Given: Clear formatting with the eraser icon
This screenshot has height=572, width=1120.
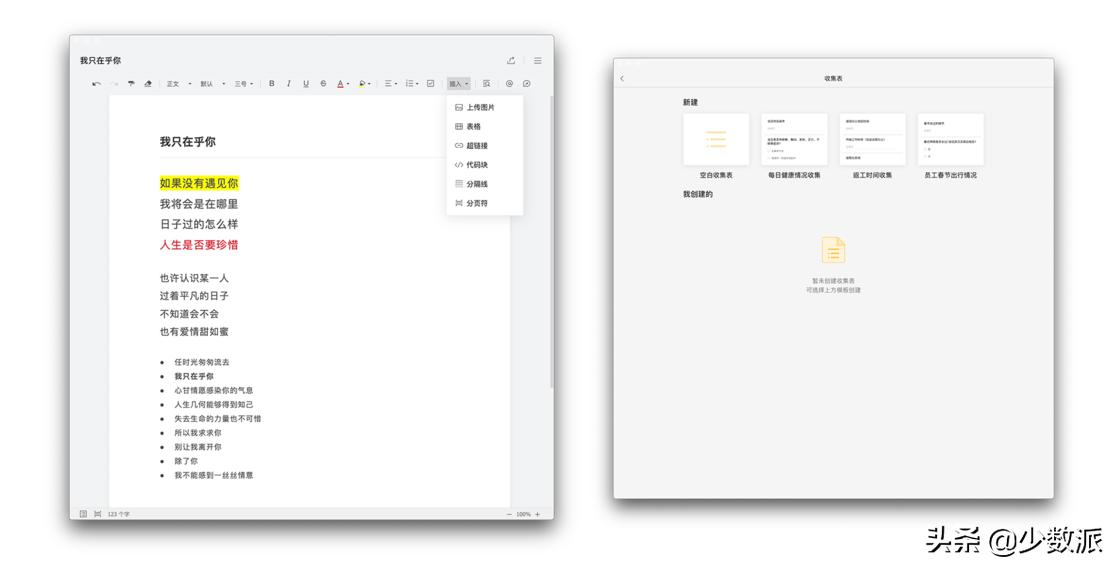Looking at the screenshot, I should click(148, 84).
